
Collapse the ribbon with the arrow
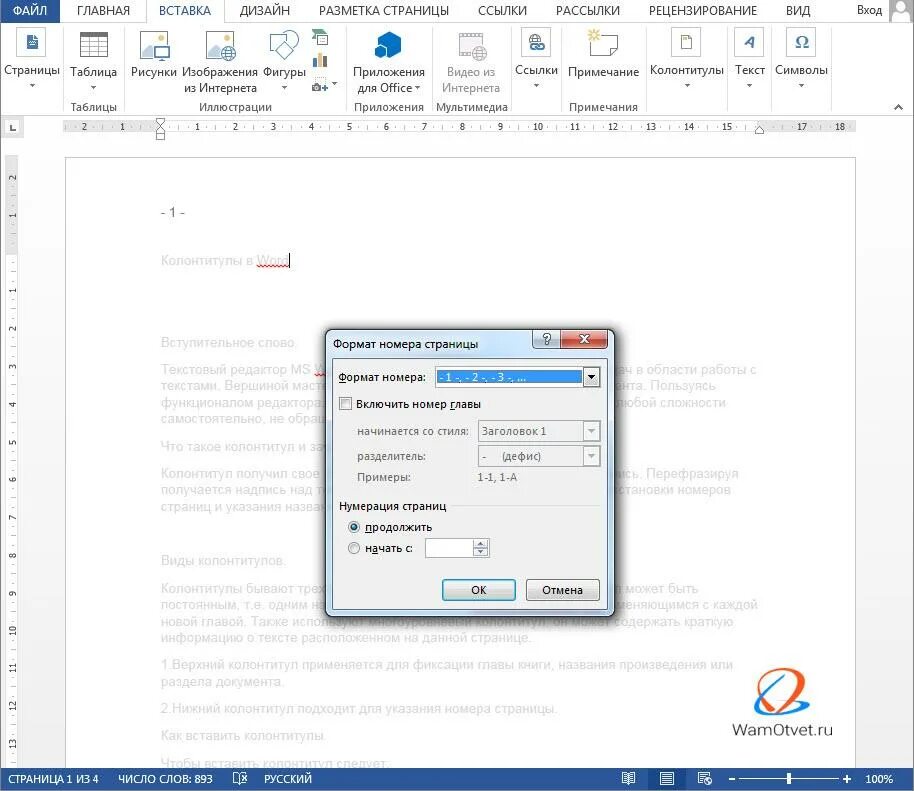[898, 107]
